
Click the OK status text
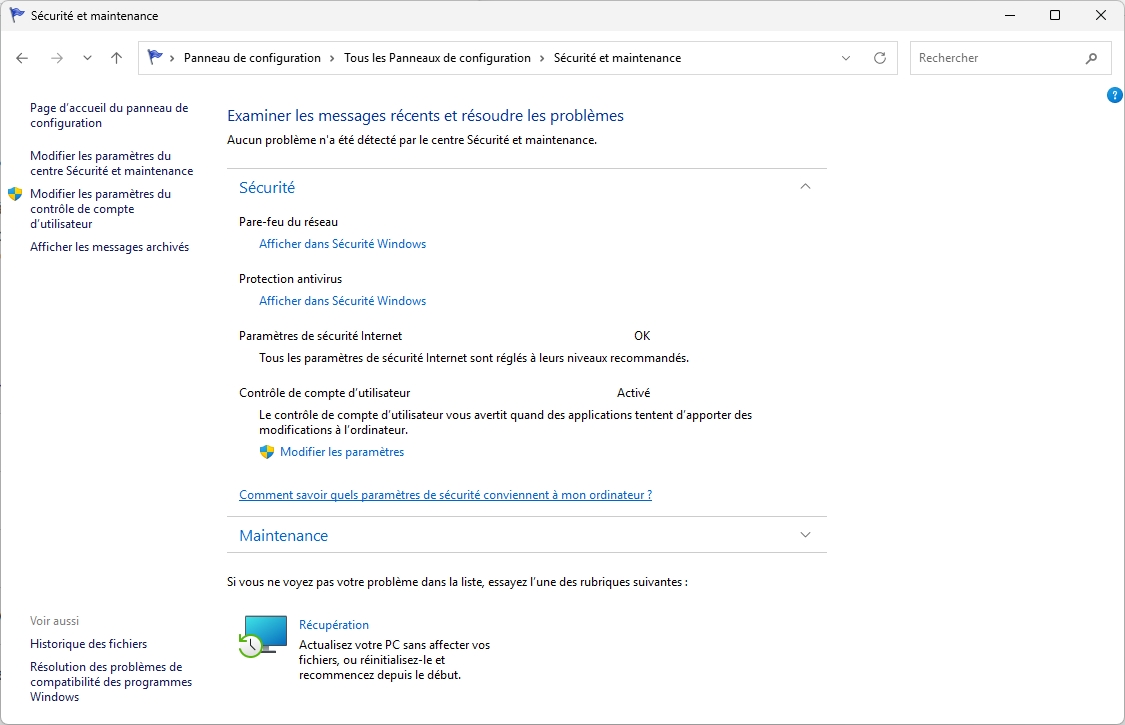tap(642, 336)
